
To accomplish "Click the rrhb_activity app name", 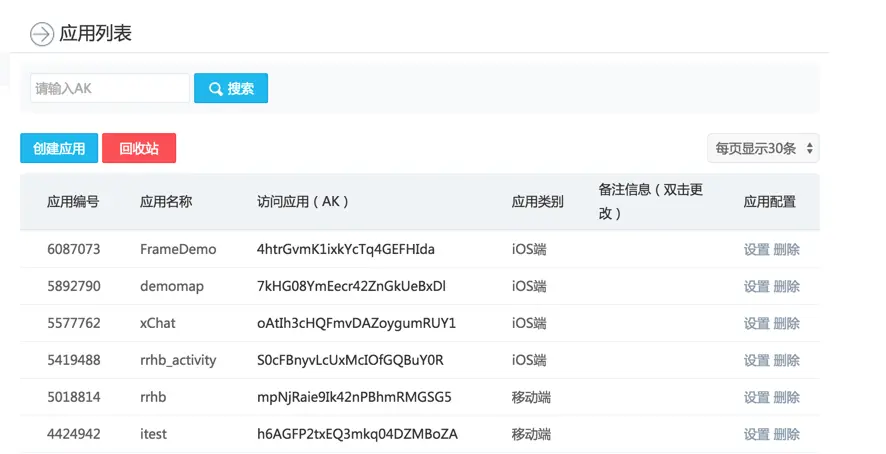I will coord(178,361).
